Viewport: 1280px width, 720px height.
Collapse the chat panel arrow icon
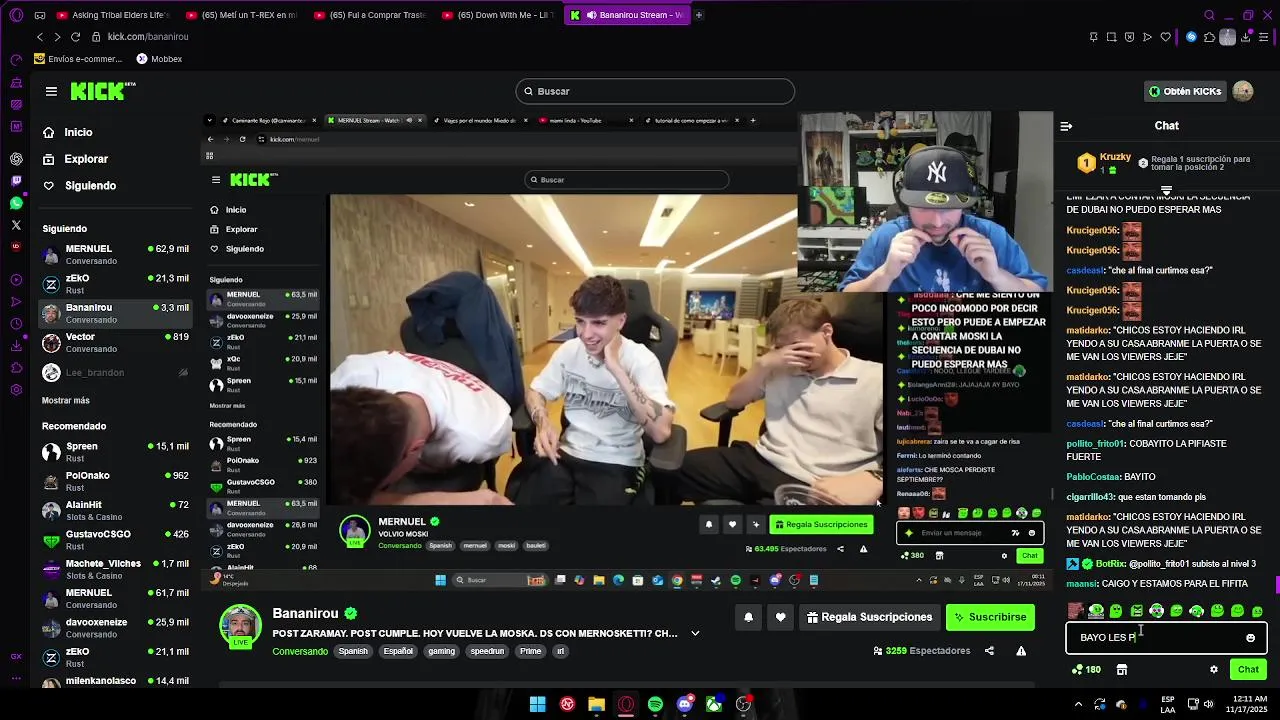pos(1066,126)
